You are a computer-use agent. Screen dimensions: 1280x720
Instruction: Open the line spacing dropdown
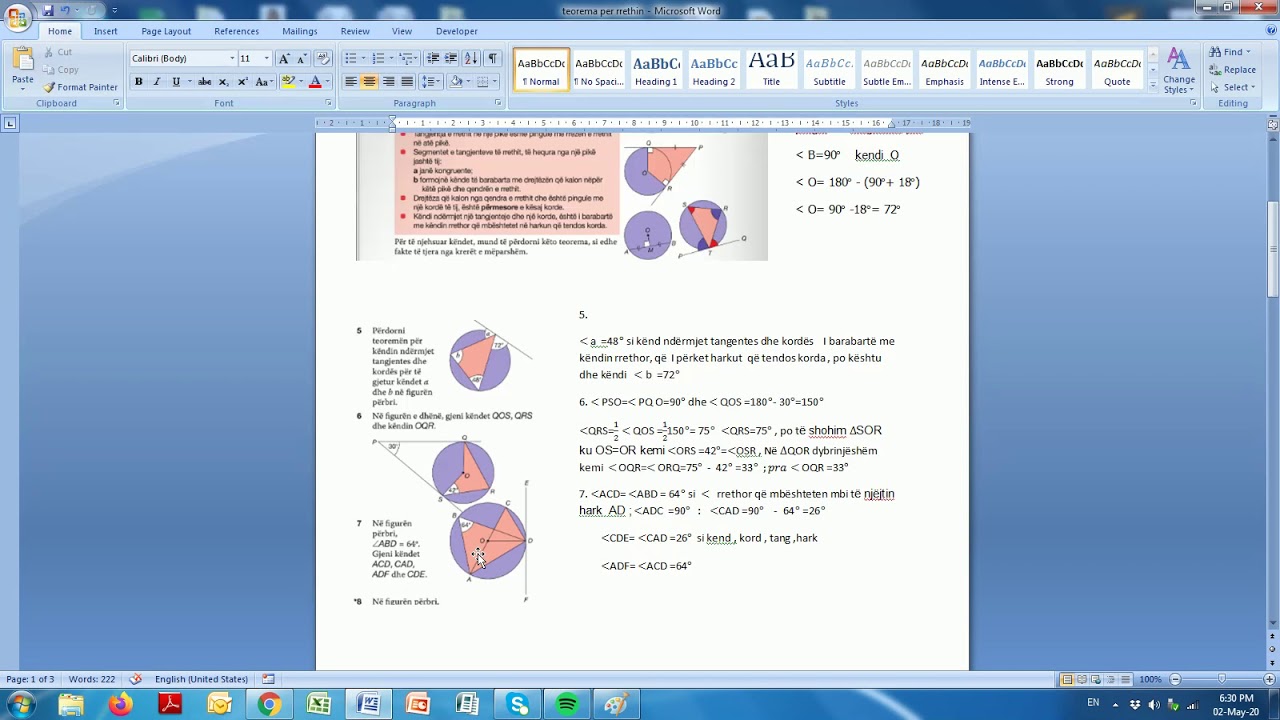click(430, 82)
